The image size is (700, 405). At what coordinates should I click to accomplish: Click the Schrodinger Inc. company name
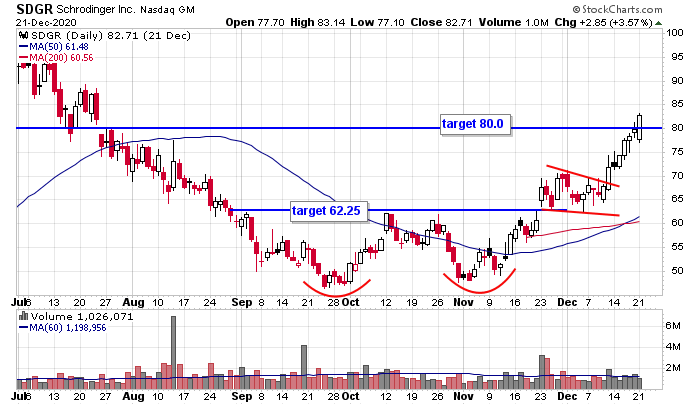tap(96, 9)
